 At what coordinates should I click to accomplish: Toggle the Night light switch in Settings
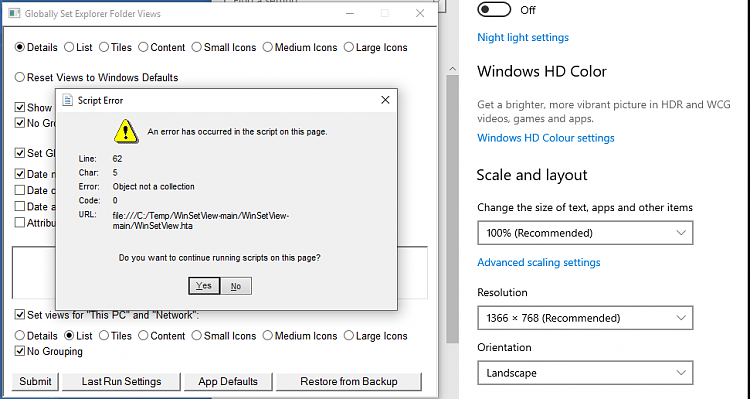[494, 10]
